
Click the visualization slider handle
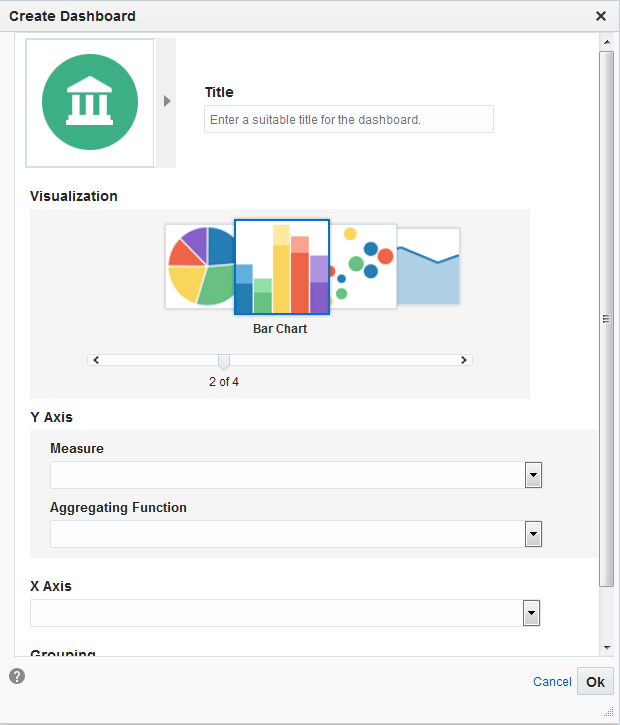point(224,361)
